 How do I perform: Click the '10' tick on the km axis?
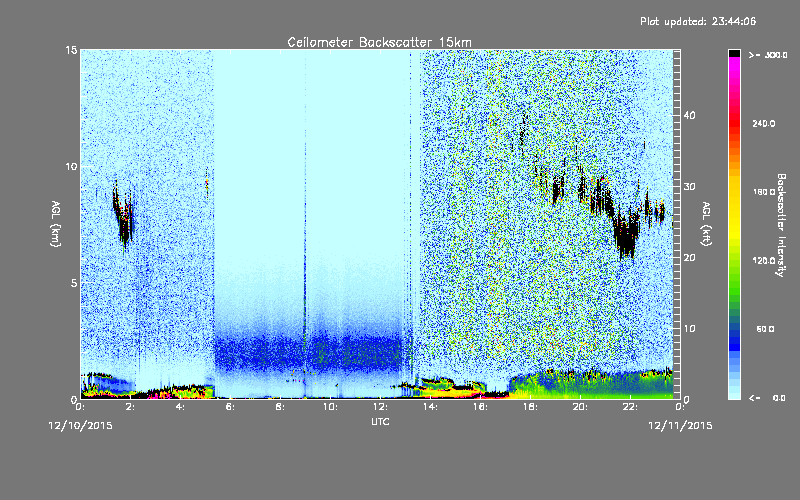coord(71,167)
